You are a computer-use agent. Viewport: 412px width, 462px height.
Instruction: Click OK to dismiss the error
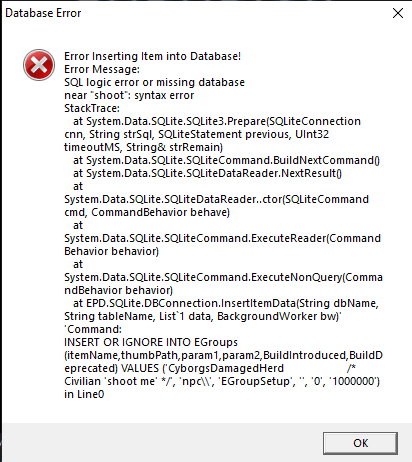(360, 443)
